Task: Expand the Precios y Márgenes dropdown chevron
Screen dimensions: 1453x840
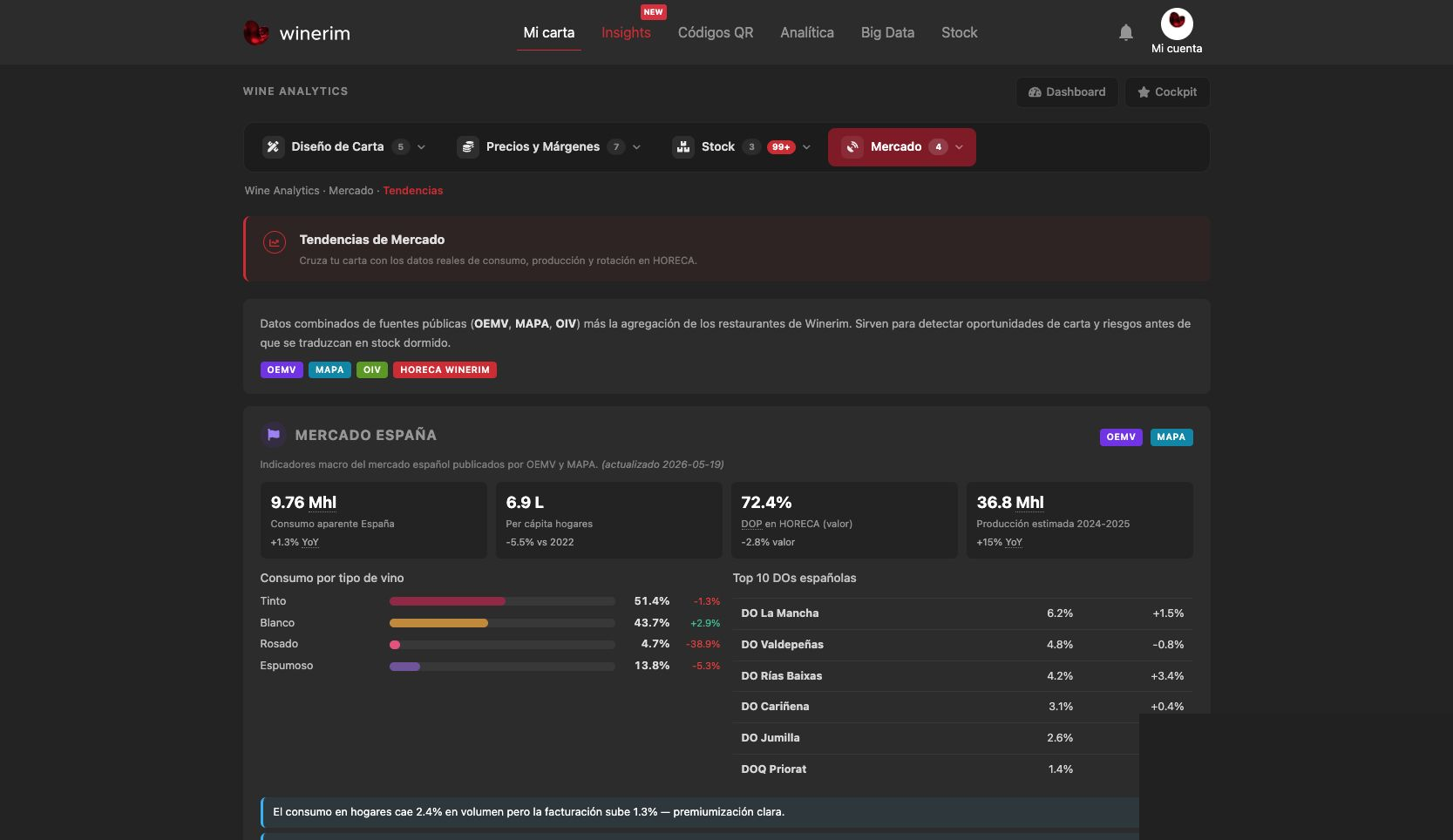Action: coord(636,147)
